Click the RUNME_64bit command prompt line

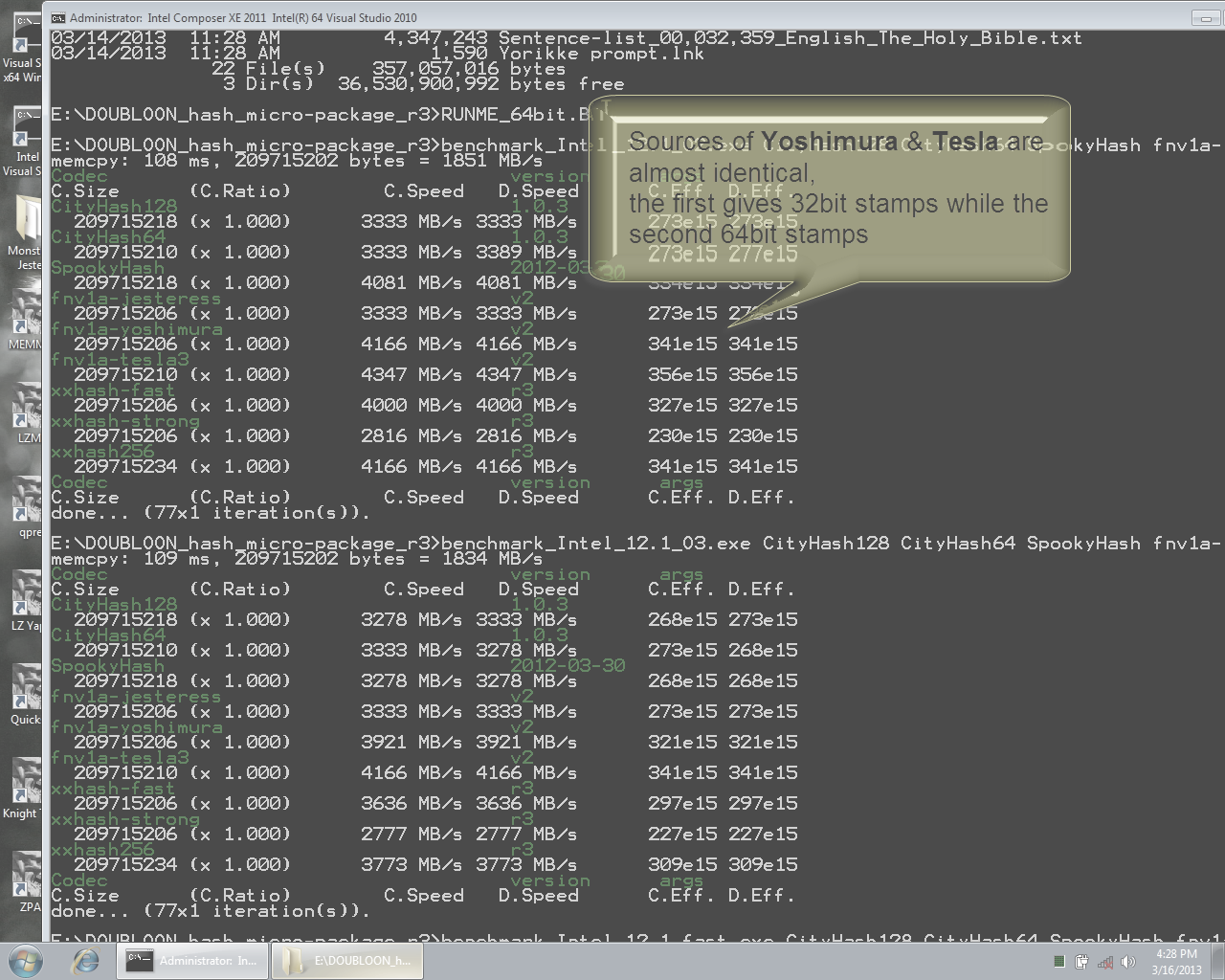click(328, 115)
